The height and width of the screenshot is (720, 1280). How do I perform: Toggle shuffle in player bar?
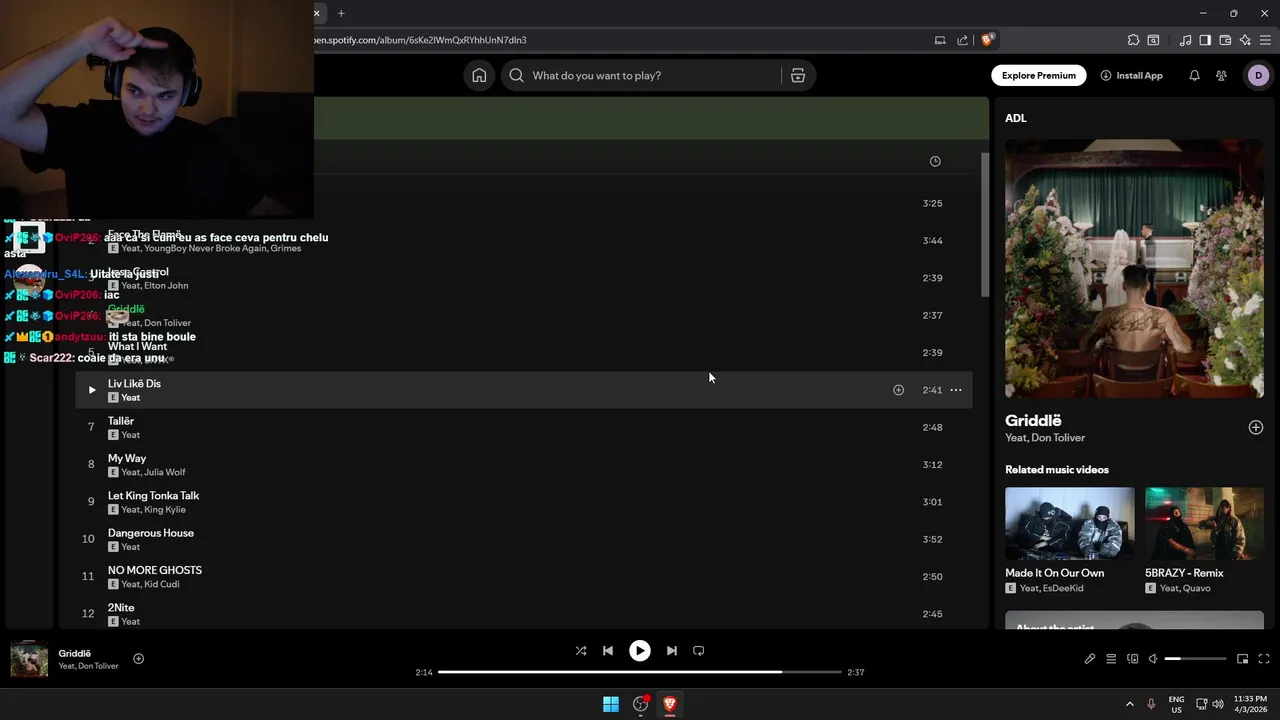581,650
